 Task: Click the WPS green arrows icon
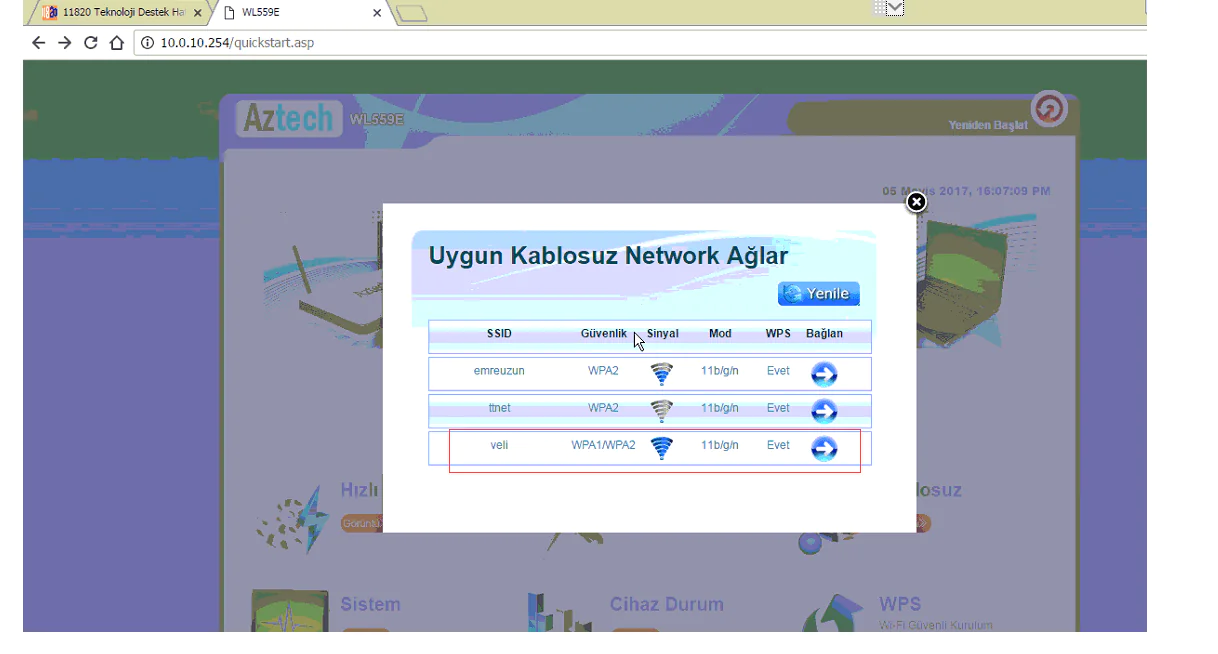coord(833,612)
